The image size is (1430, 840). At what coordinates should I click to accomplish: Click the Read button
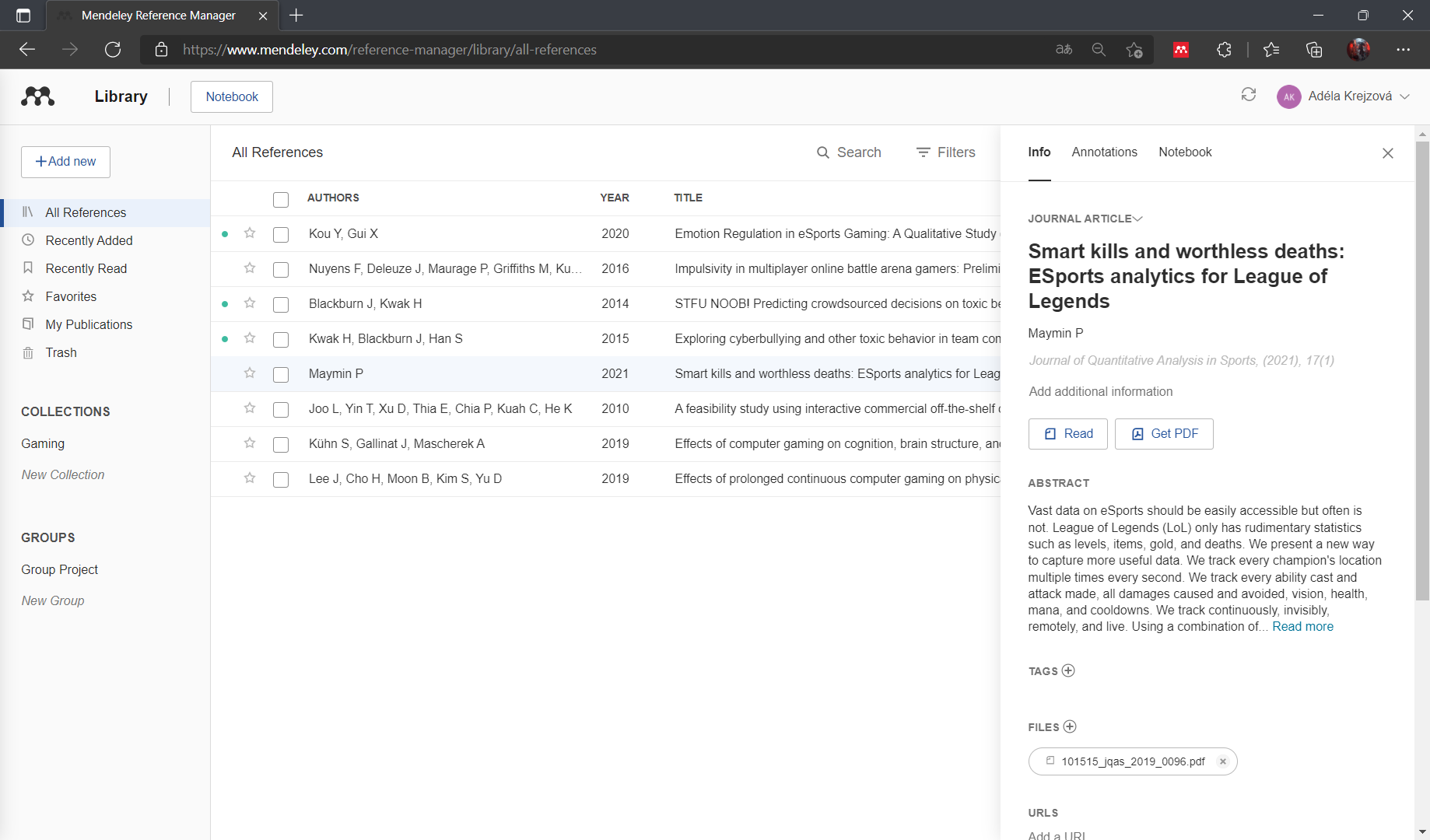click(1068, 433)
